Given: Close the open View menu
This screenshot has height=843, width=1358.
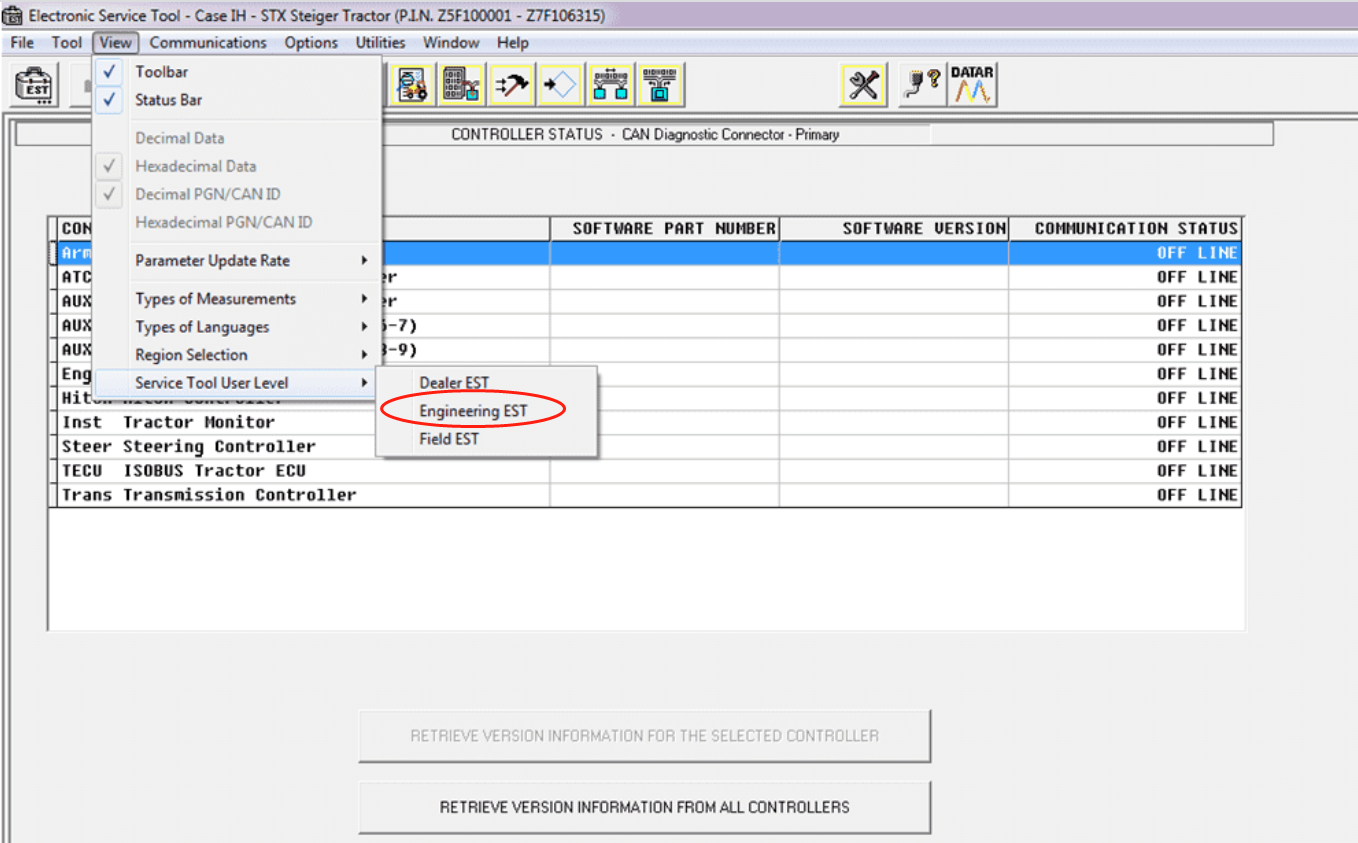Looking at the screenshot, I should (116, 43).
